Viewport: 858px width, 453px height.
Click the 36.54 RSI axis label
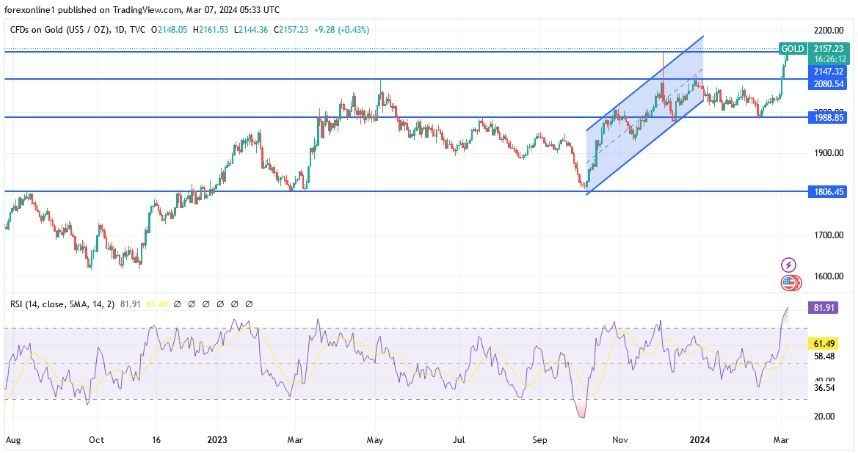(824, 387)
